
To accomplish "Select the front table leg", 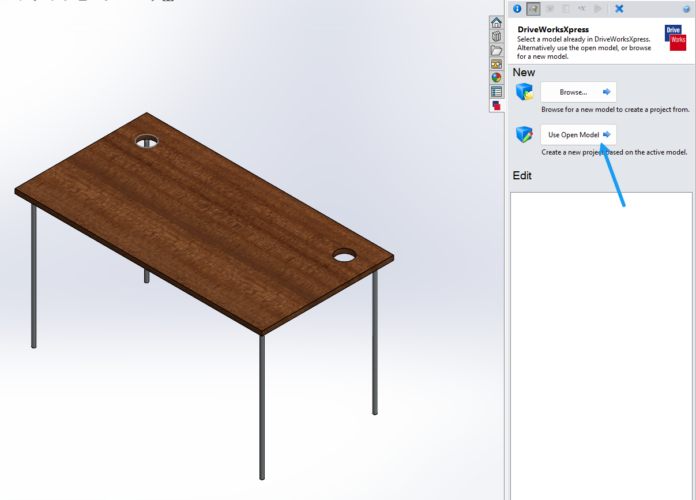I will pos(262,407).
